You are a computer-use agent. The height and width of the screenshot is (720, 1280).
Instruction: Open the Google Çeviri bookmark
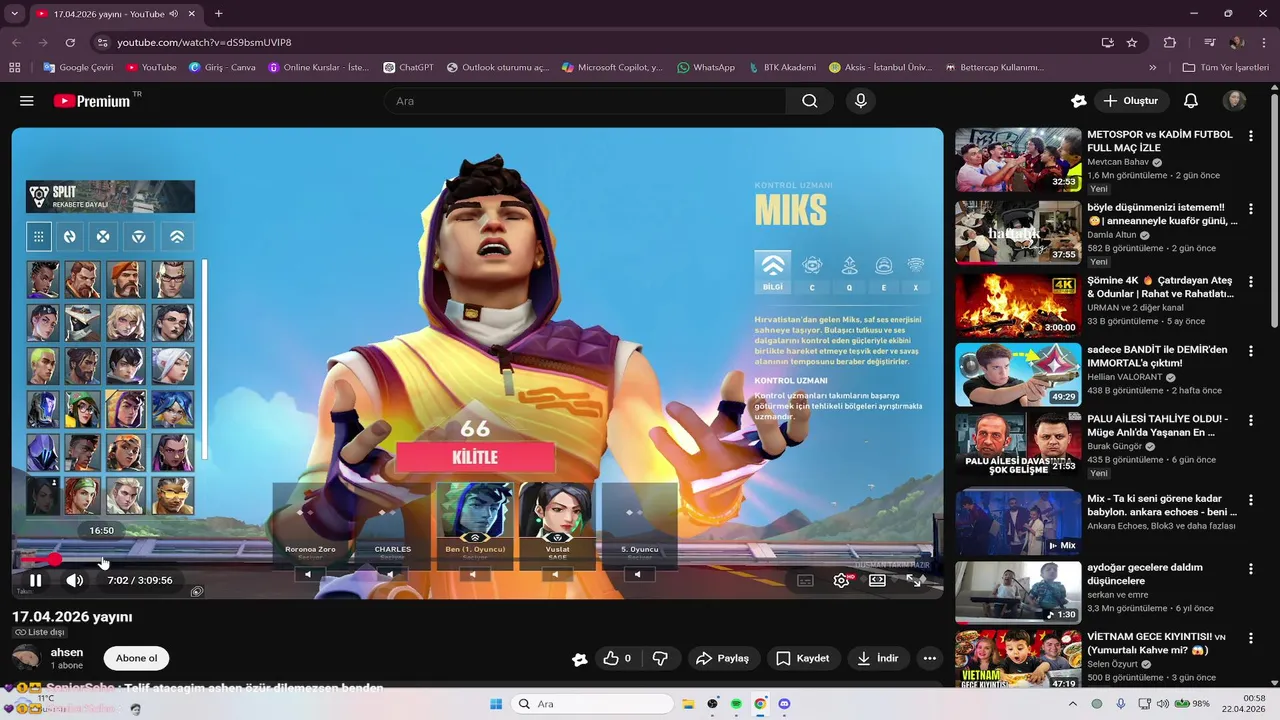(78, 68)
